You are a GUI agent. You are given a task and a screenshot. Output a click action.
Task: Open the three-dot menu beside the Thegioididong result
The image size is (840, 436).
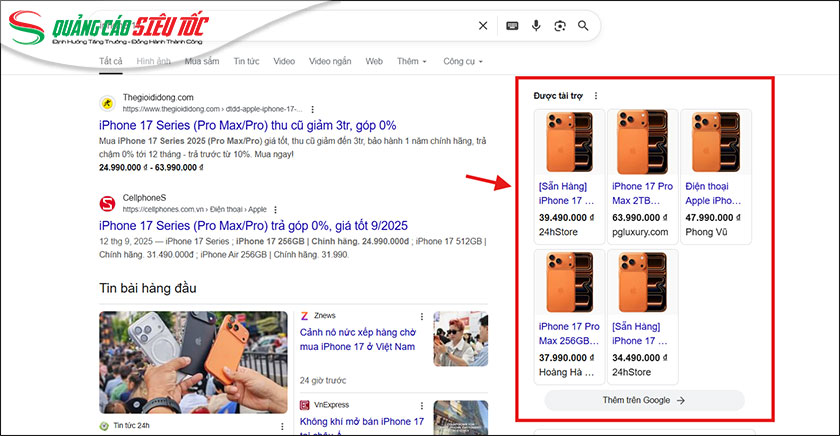[312, 108]
